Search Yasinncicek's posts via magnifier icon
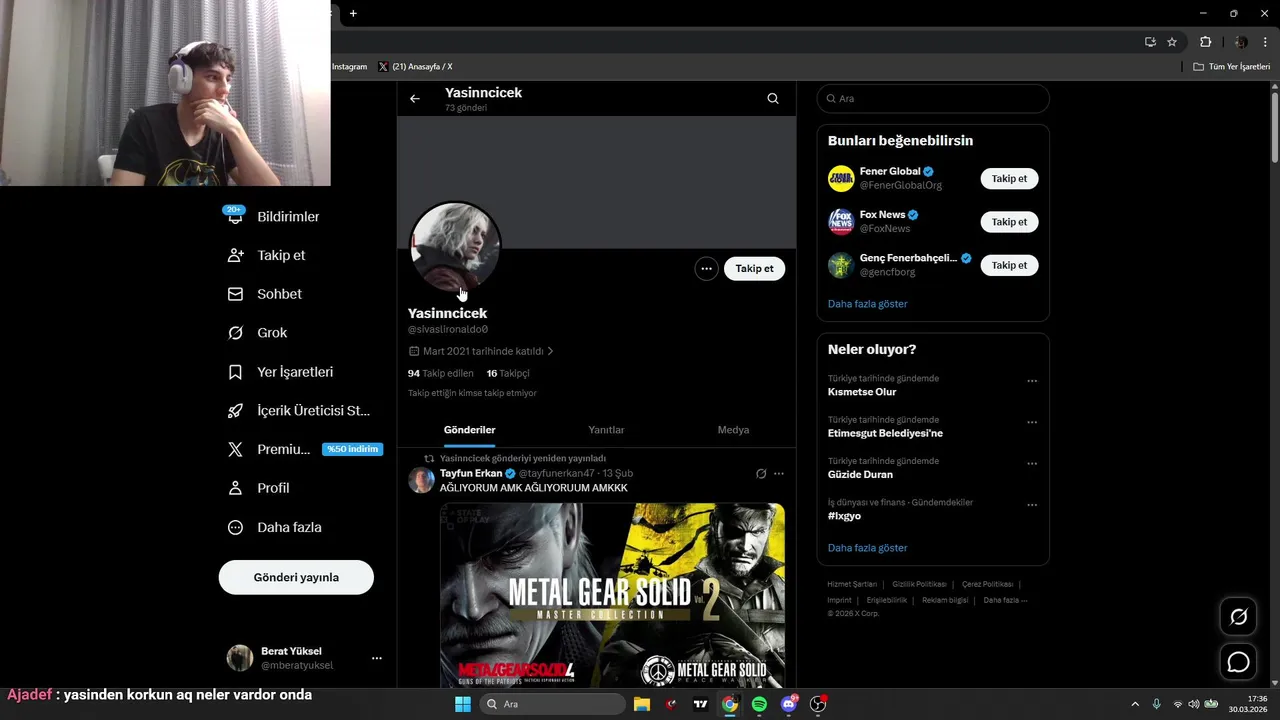1280x720 pixels. (x=773, y=98)
